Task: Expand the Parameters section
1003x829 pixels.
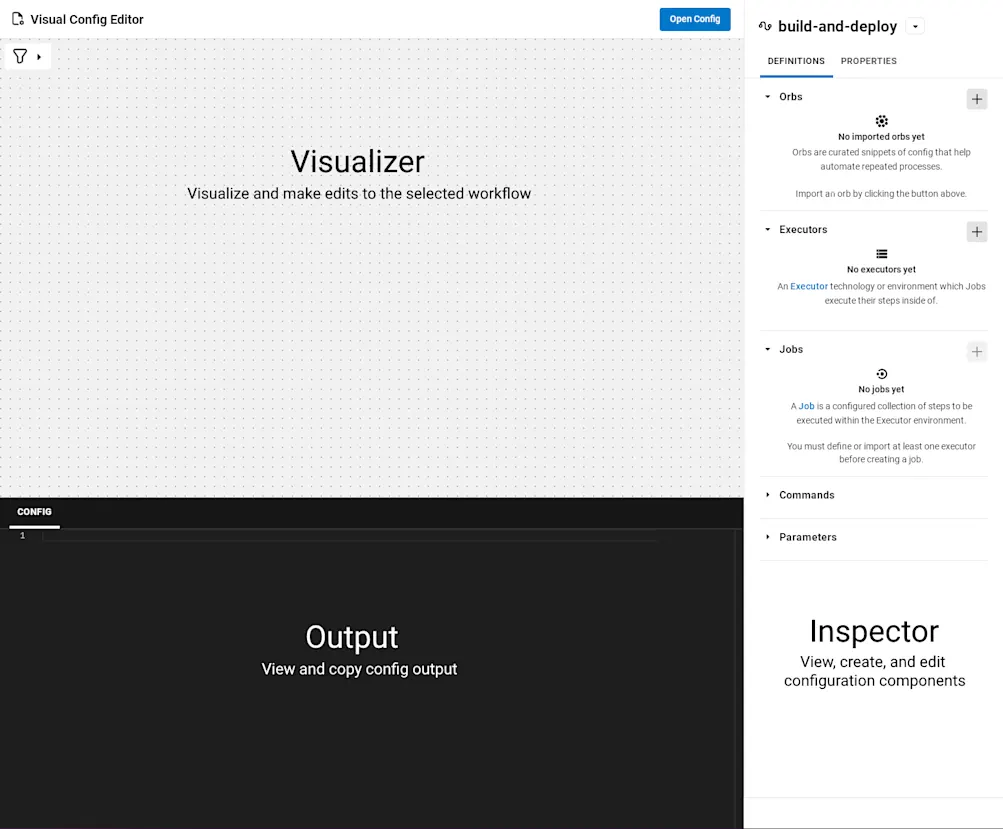Action: (767, 537)
